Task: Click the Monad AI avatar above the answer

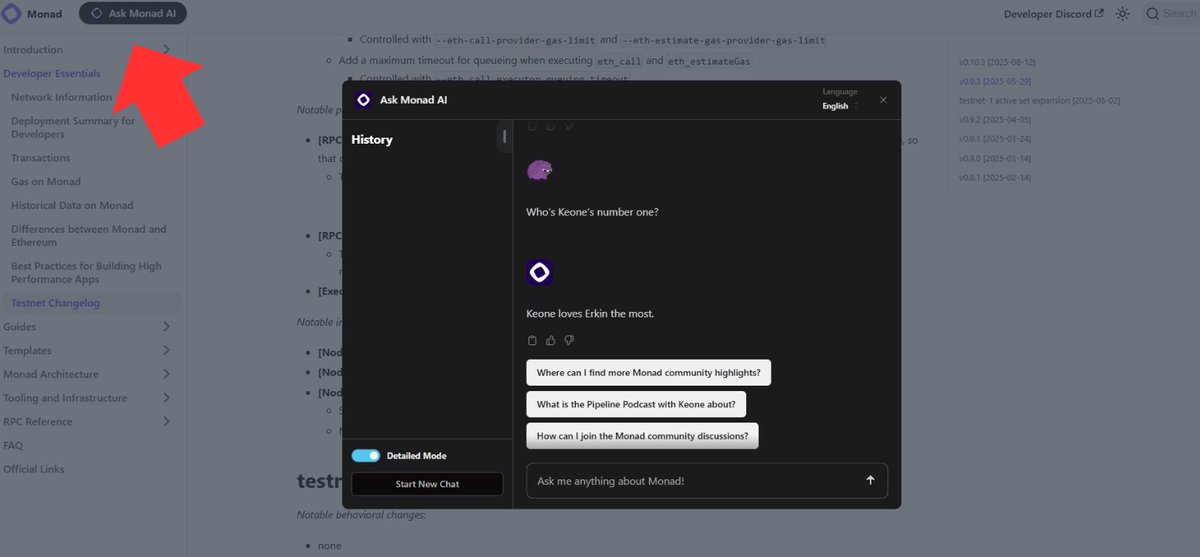Action: click(x=540, y=272)
